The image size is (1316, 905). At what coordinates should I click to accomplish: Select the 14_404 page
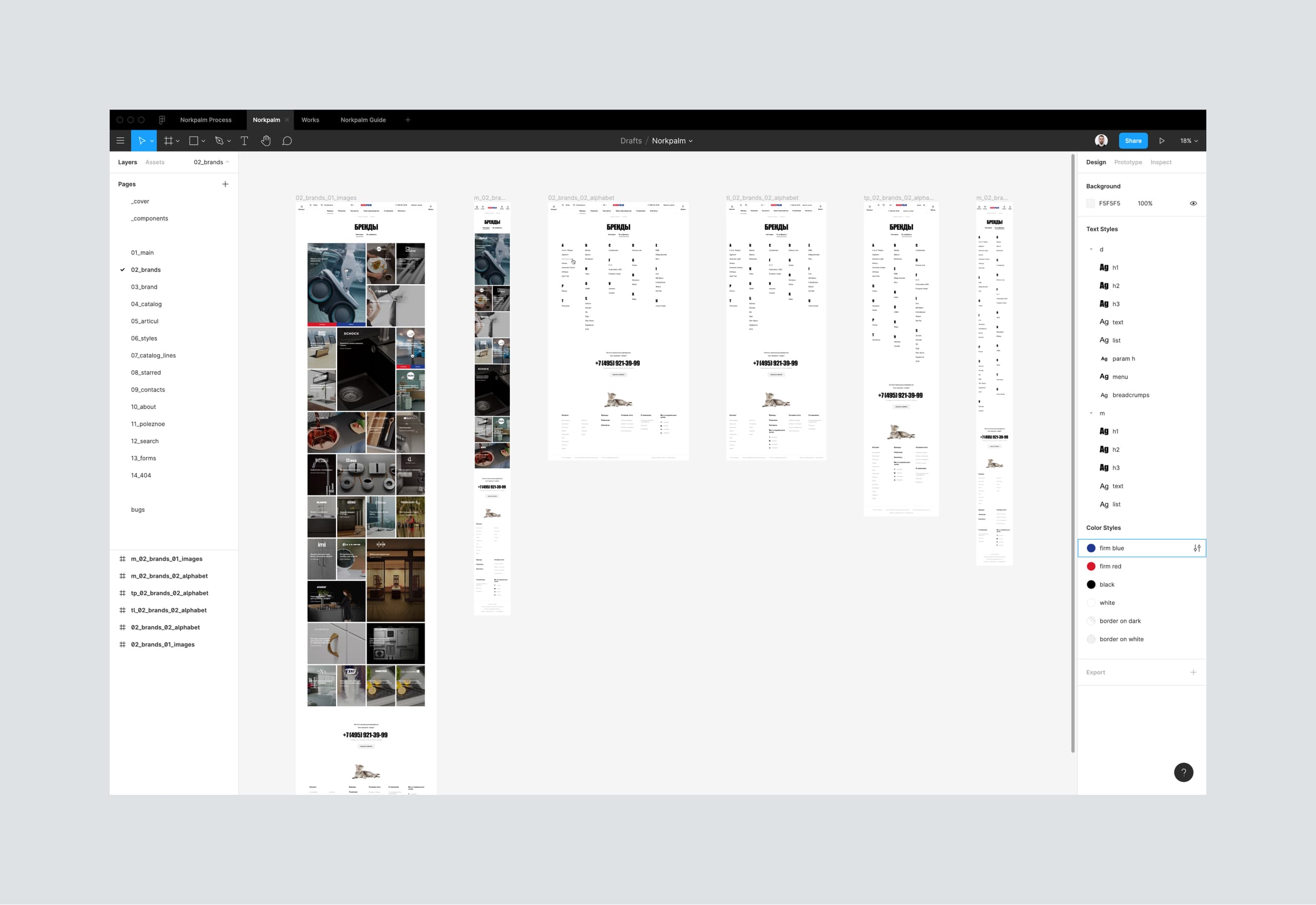coord(141,476)
